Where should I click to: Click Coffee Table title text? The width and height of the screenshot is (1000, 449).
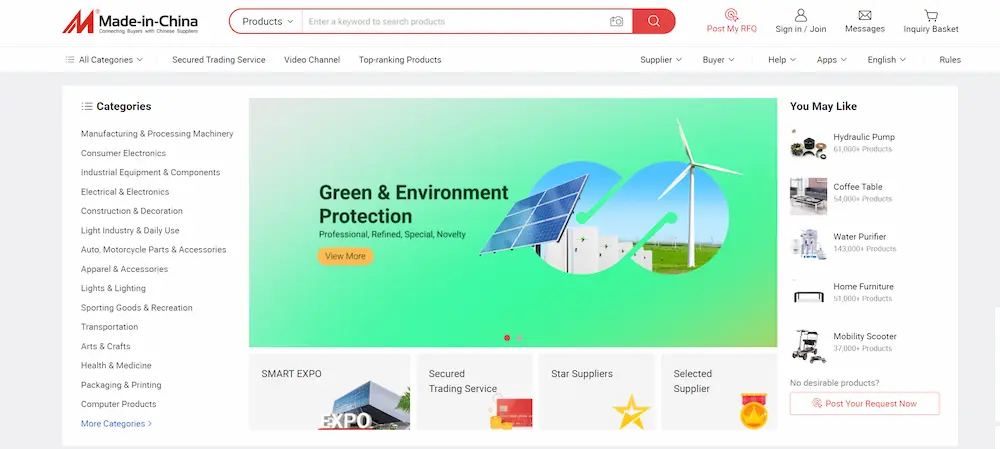858,187
